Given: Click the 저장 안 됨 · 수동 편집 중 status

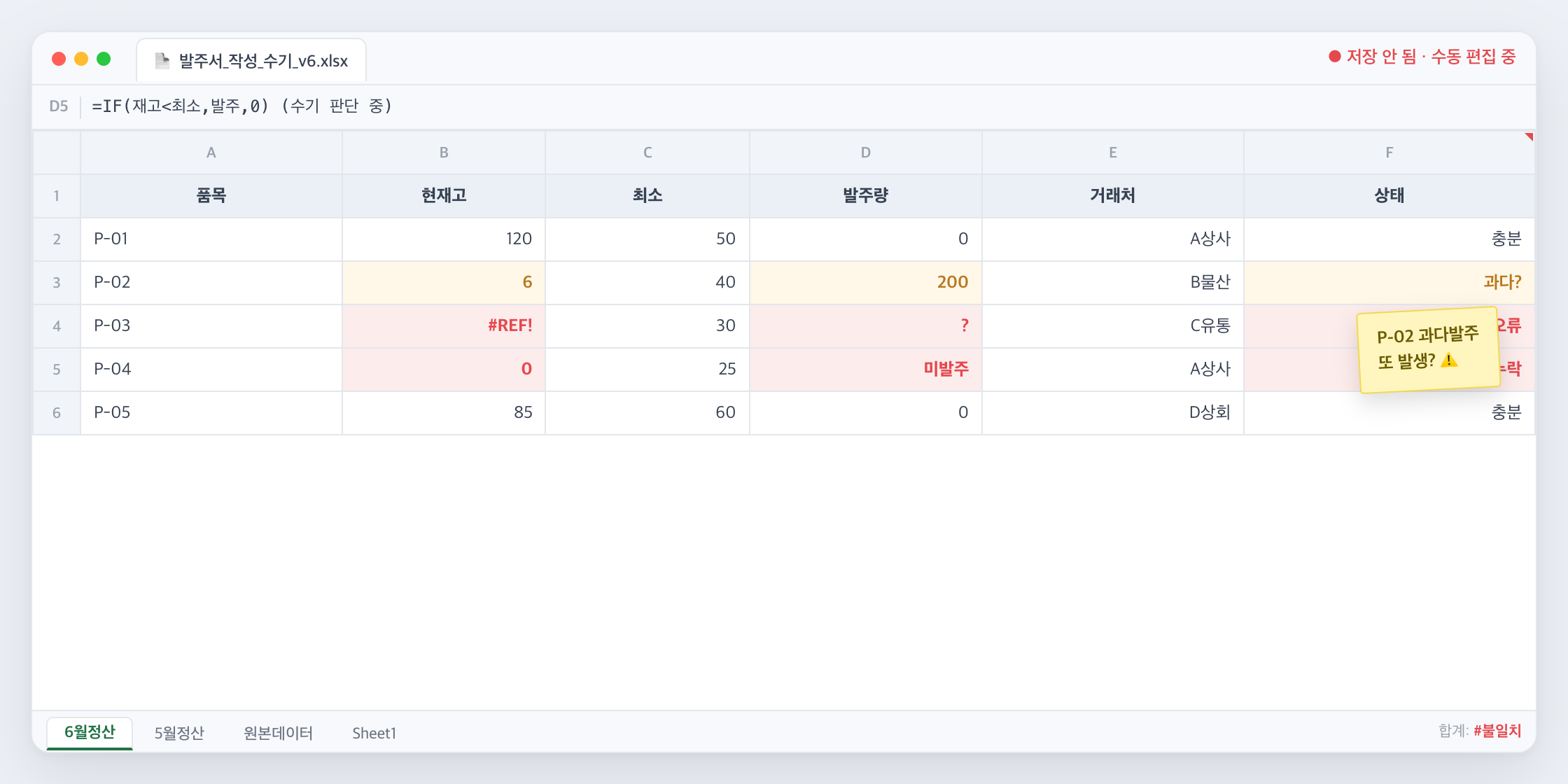Looking at the screenshot, I should [1422, 57].
